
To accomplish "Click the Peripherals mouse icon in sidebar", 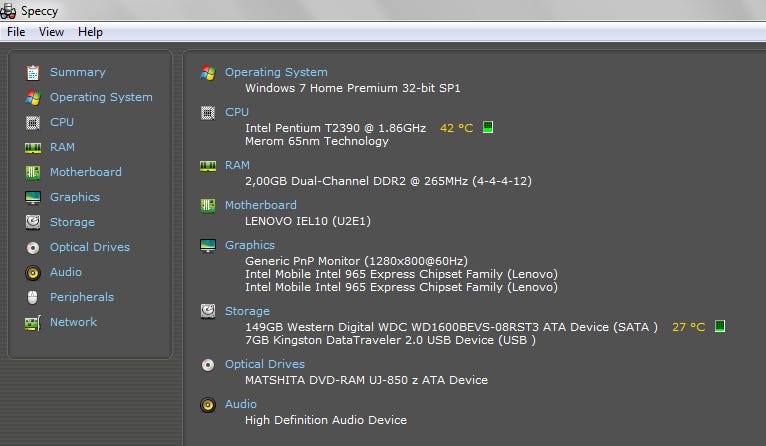I will pos(33,297).
